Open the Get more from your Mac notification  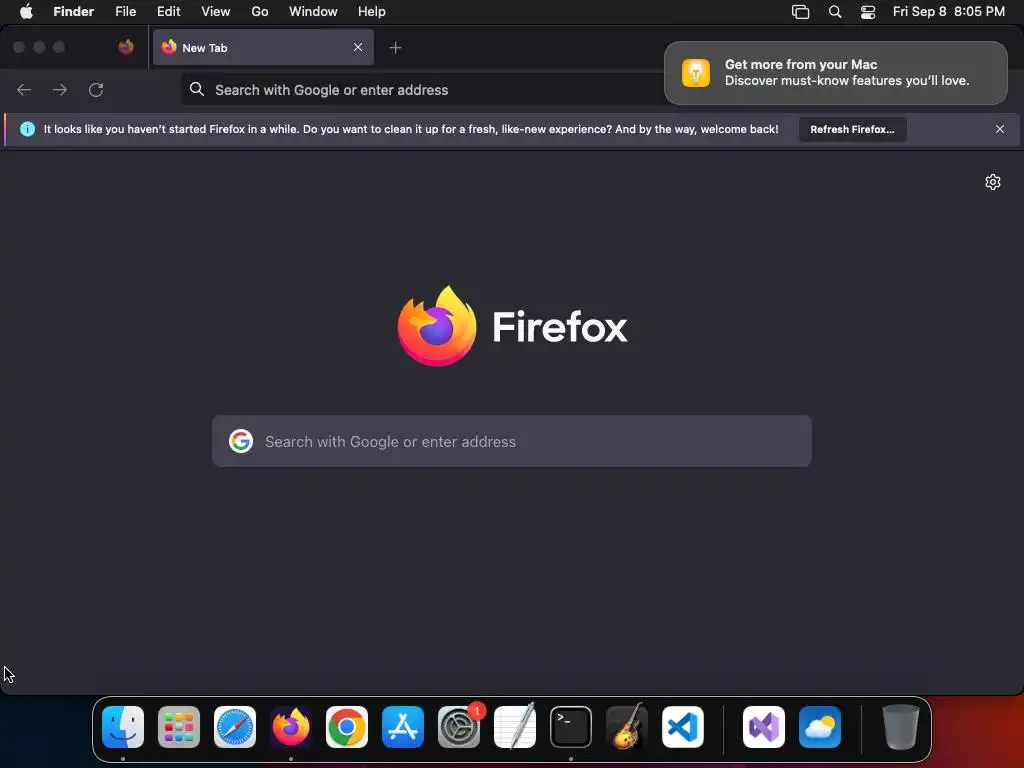coord(836,72)
